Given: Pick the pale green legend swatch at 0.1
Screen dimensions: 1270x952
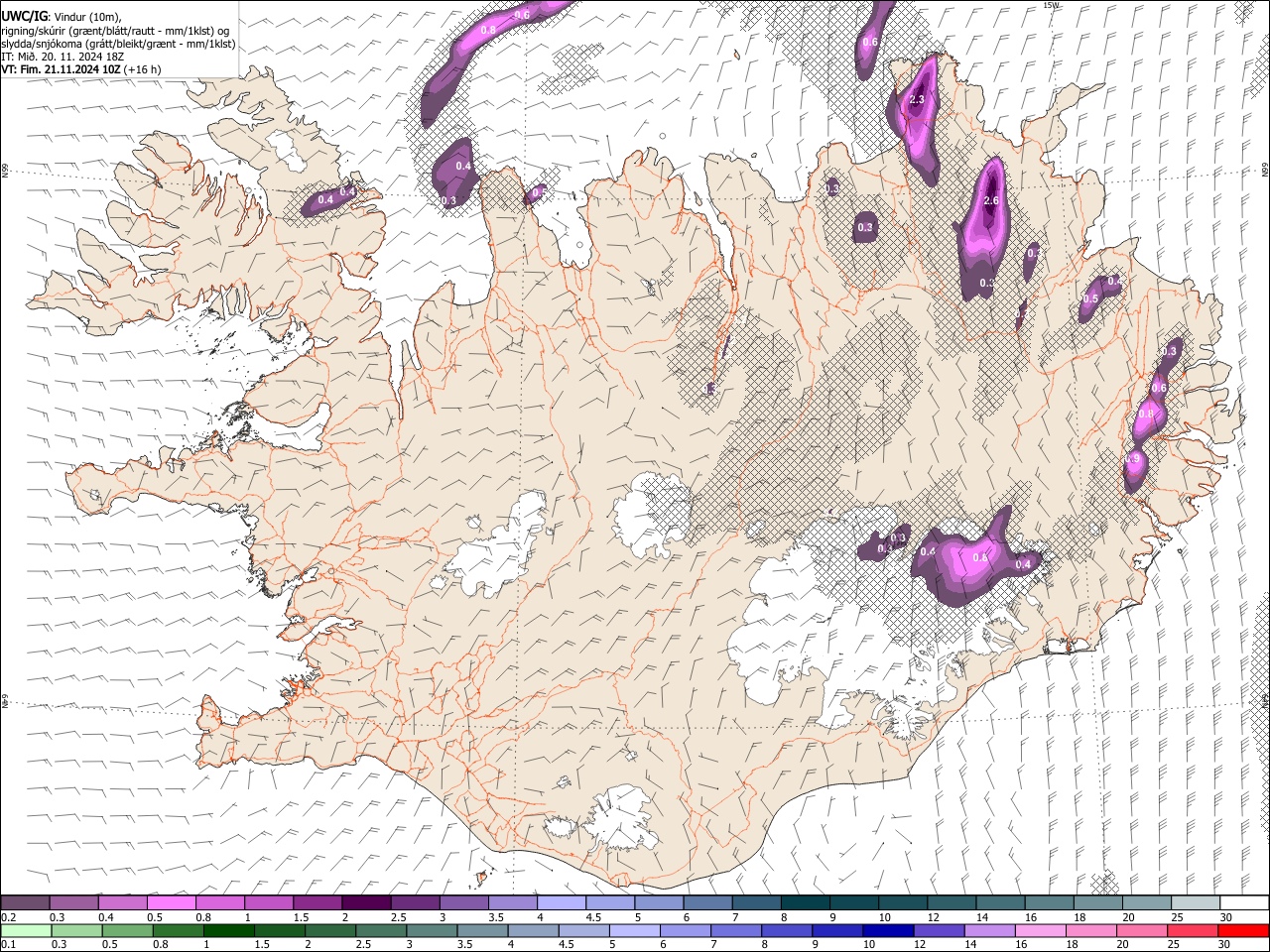Looking at the screenshot, I should click(x=26, y=930).
